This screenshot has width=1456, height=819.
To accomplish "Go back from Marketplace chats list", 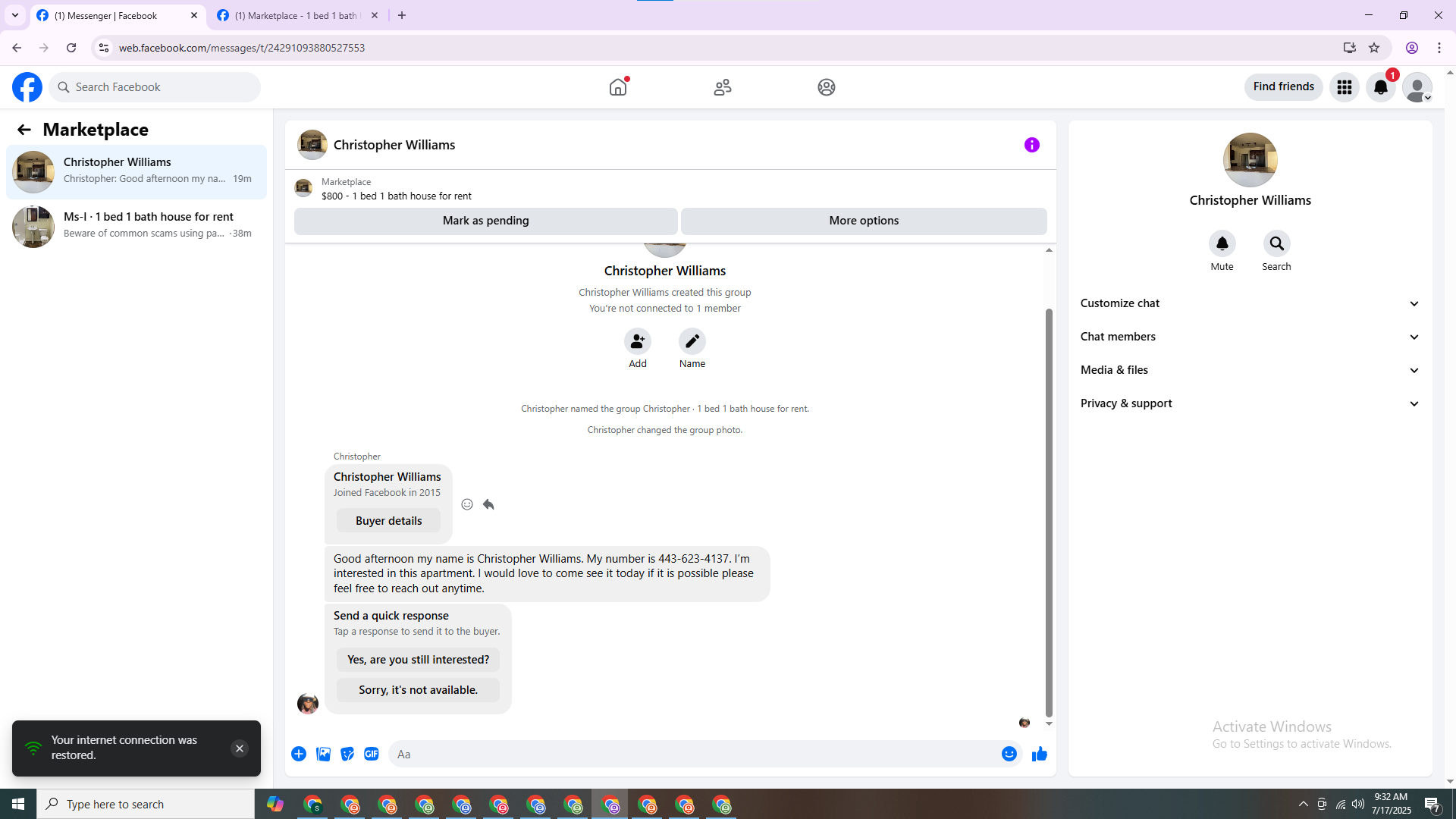I will [24, 130].
